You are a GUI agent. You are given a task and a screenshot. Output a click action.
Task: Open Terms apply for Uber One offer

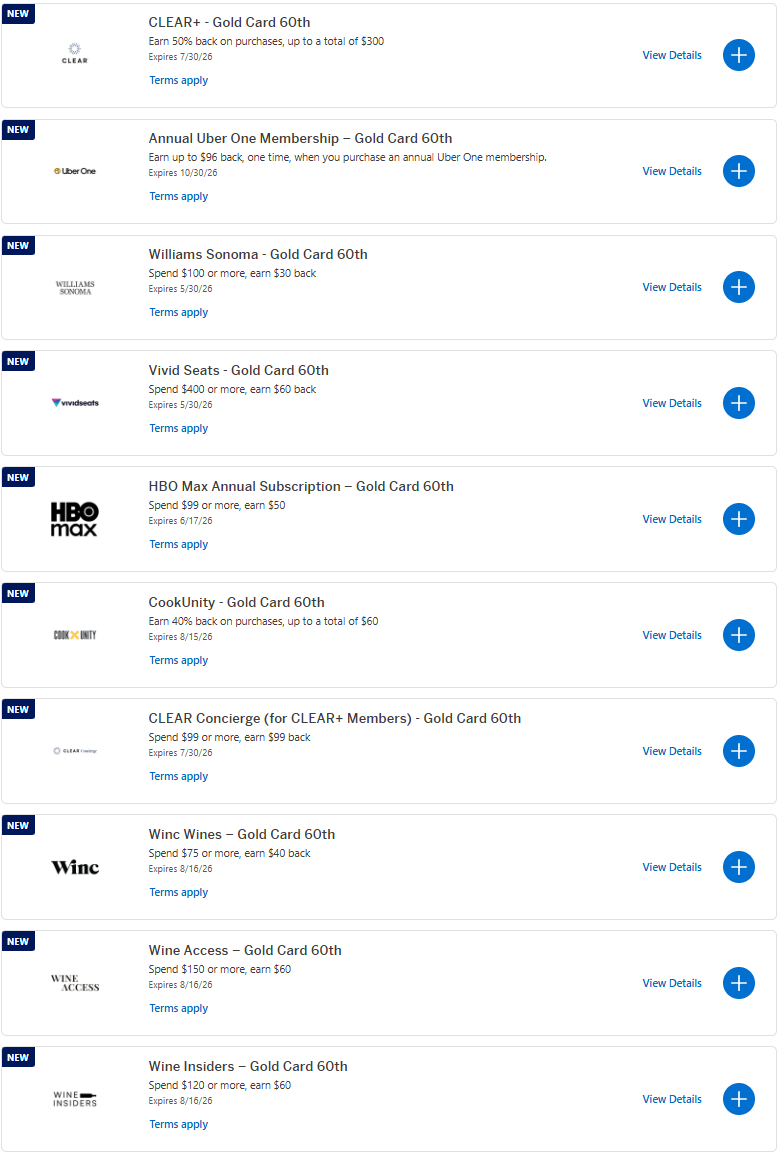point(179,196)
